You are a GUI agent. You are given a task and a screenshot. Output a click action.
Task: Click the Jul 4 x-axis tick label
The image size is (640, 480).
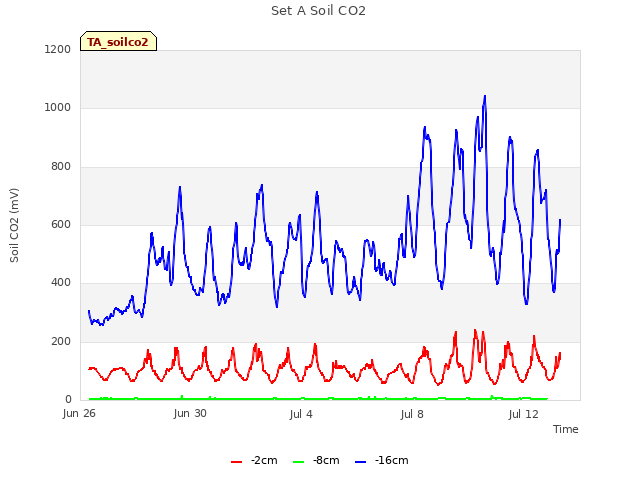(301, 414)
